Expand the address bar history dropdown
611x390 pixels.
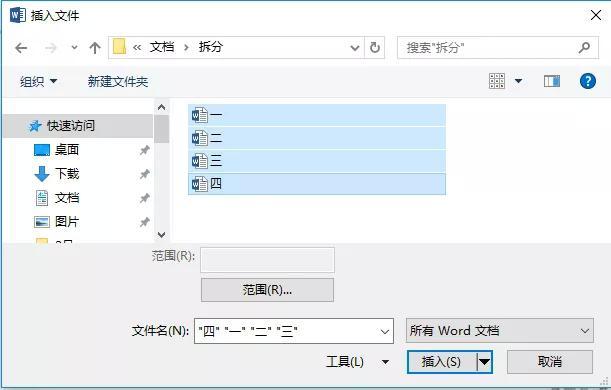[x=355, y=48]
